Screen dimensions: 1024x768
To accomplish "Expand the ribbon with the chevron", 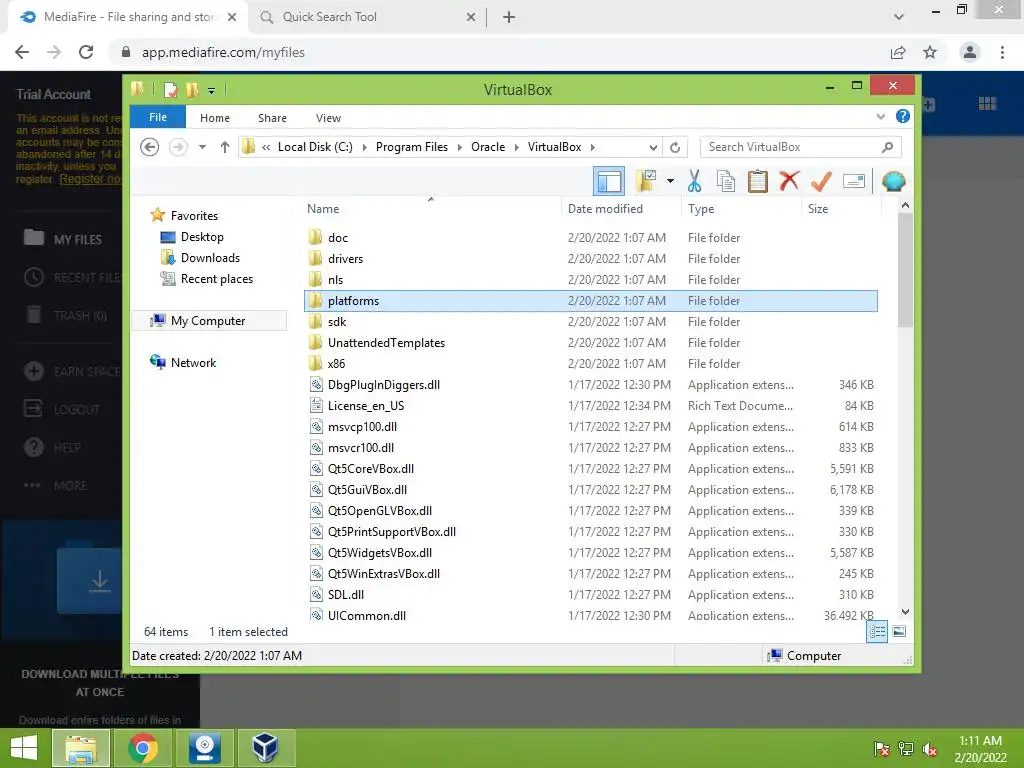I will (x=880, y=117).
